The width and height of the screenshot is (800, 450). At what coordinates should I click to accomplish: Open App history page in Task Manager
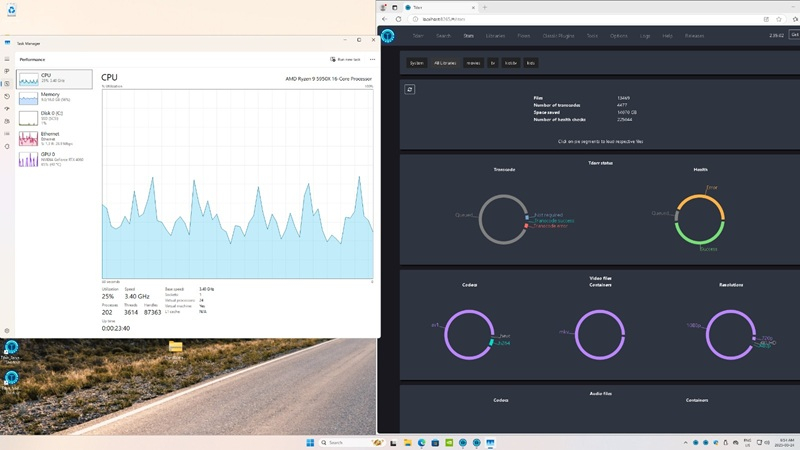[x=7, y=96]
